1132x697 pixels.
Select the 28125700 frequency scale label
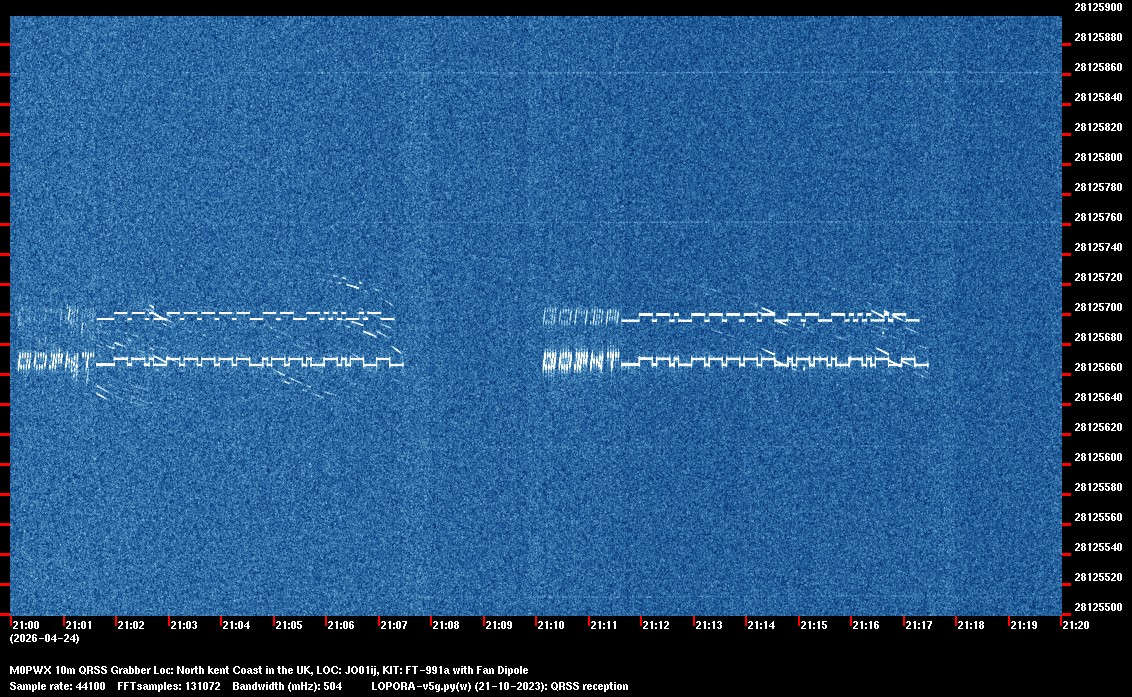click(x=1097, y=307)
